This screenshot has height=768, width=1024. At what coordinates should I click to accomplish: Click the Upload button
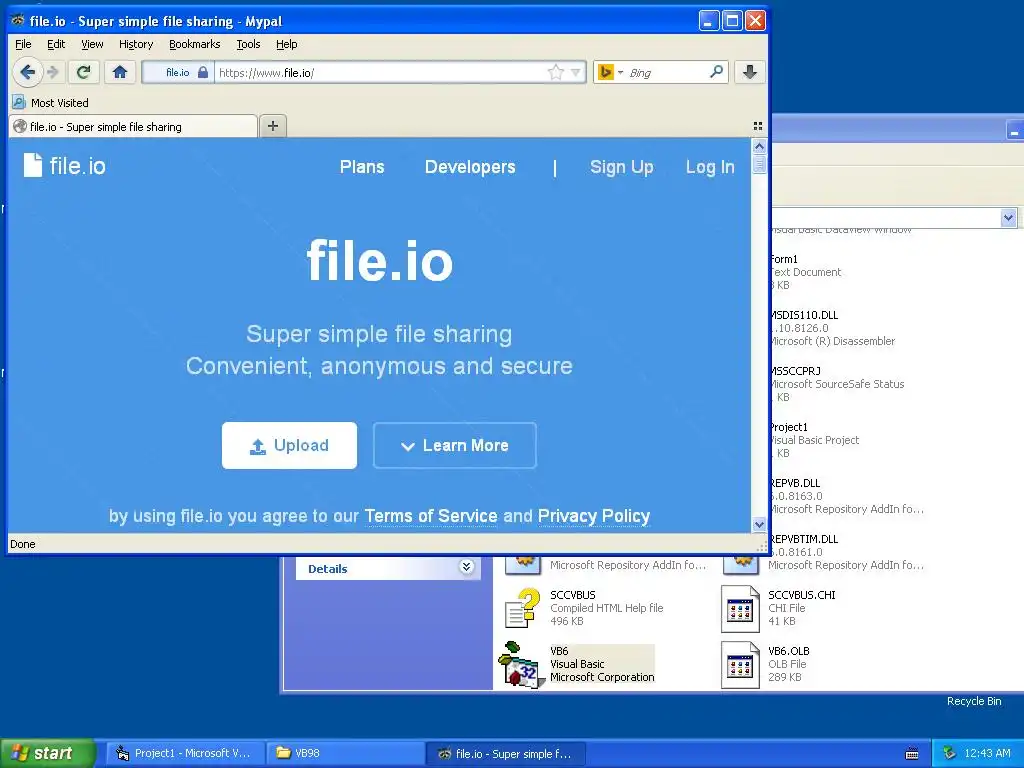click(289, 445)
